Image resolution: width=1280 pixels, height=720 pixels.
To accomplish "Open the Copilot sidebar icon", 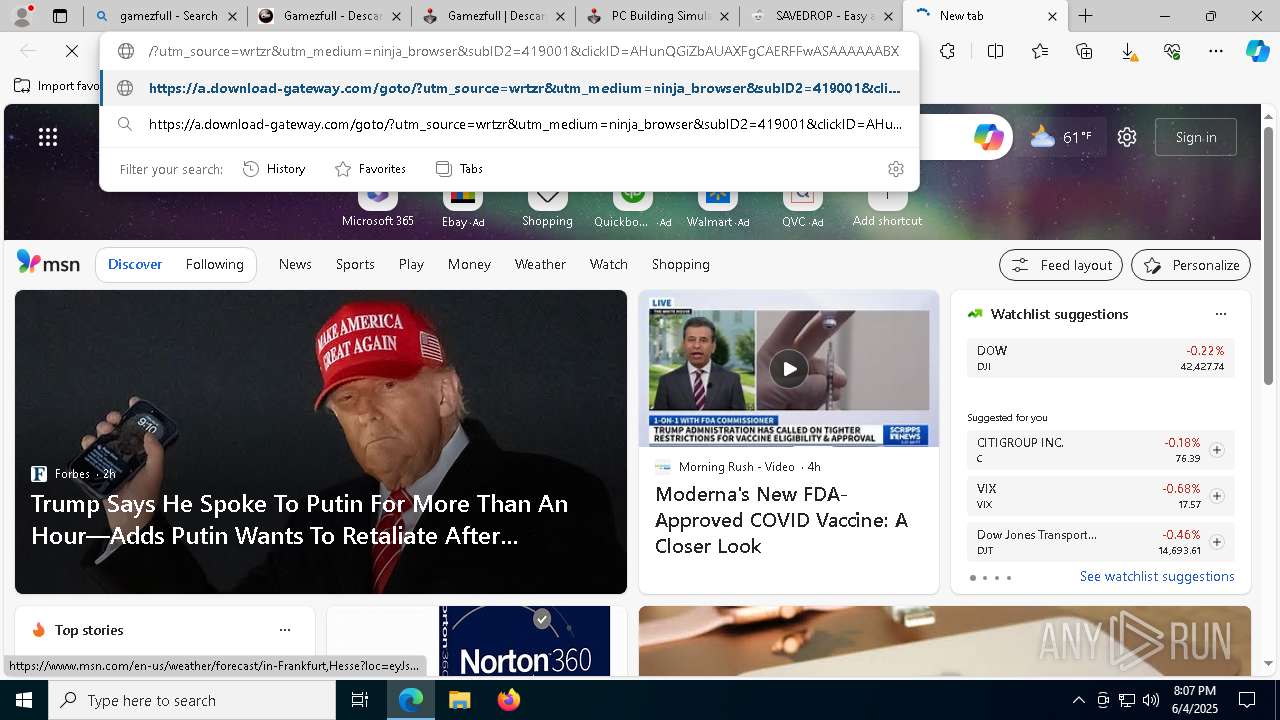I will coord(1257,51).
